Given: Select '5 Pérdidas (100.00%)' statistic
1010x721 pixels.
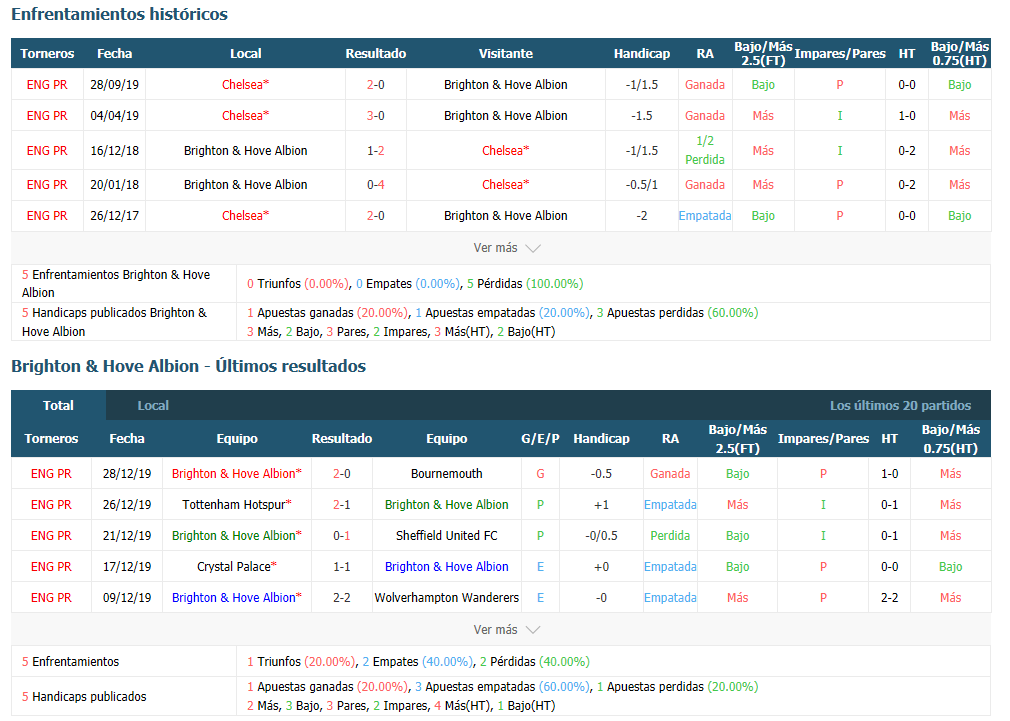Looking at the screenshot, I should click(525, 284).
